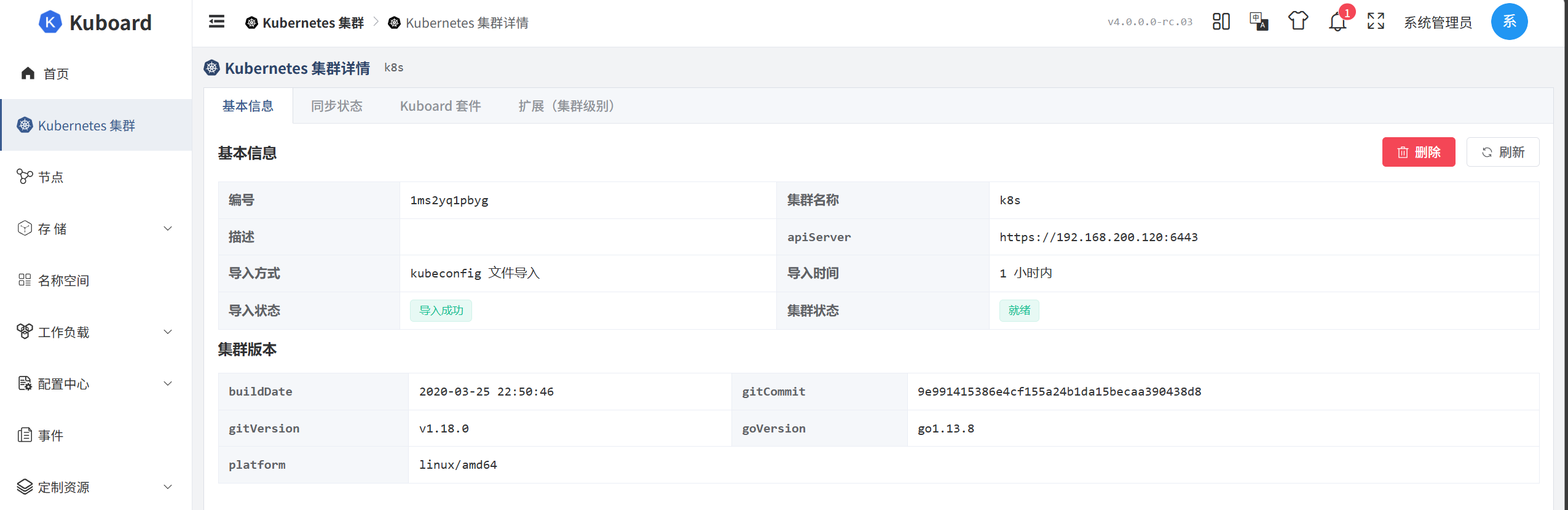This screenshot has width=1568, height=510.
Task: Click Kubernetes 集群 breadcrumb link
Action: click(x=305, y=23)
